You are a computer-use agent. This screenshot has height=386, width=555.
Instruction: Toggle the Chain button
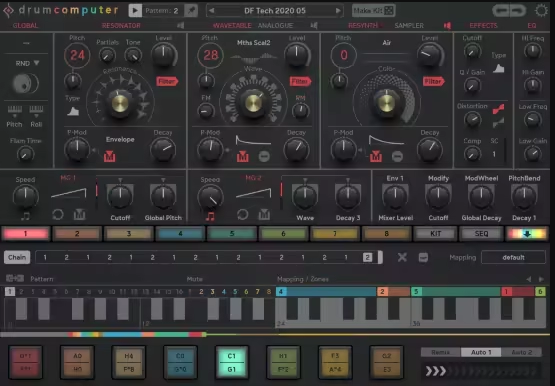click(x=17, y=257)
